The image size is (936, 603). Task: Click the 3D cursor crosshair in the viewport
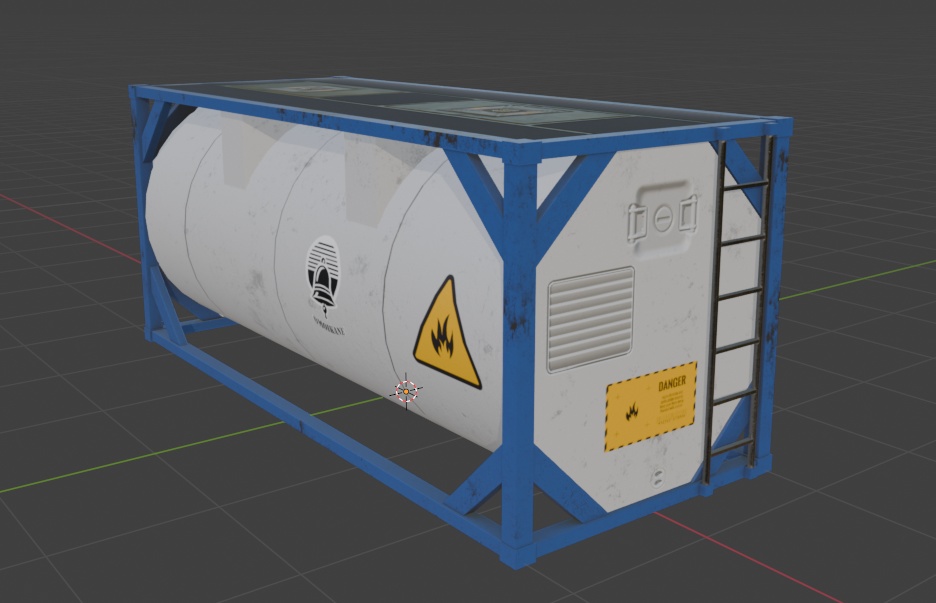(x=406, y=392)
